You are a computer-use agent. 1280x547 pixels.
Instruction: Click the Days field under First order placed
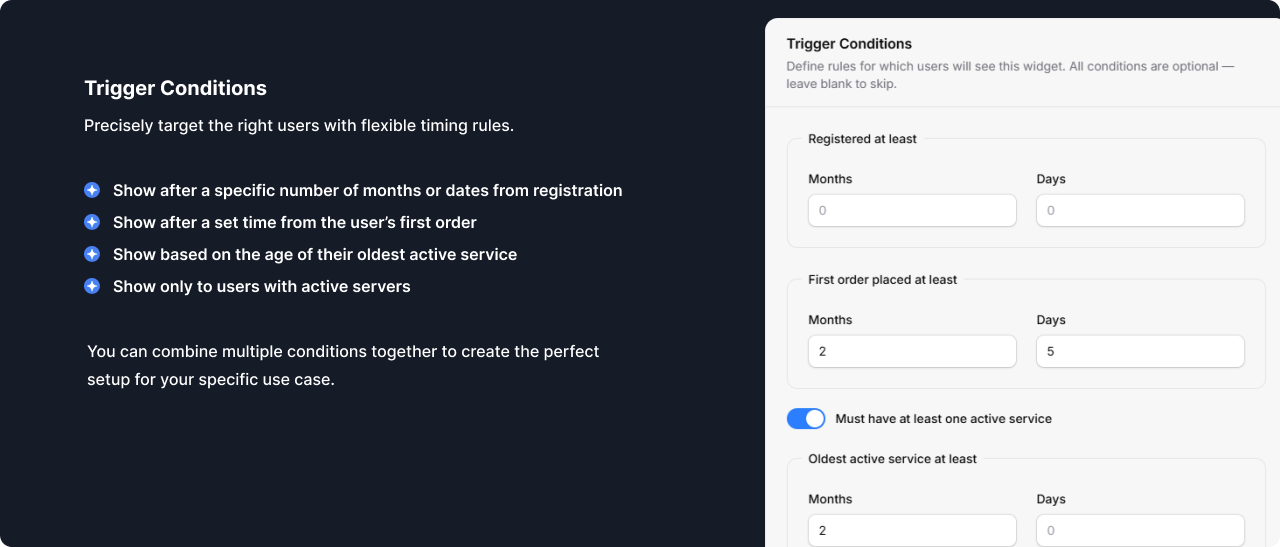1140,352
